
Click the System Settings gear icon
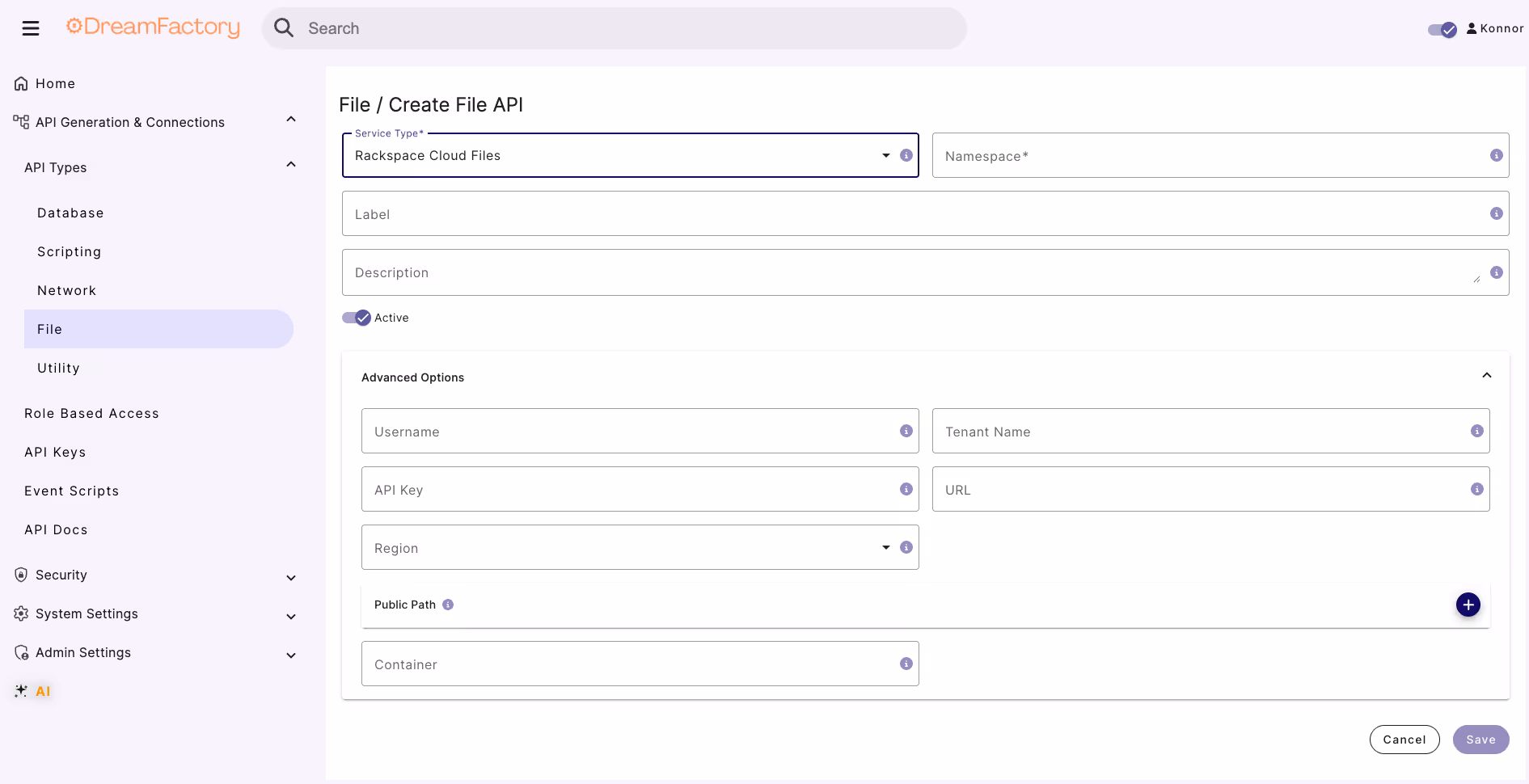[21, 613]
